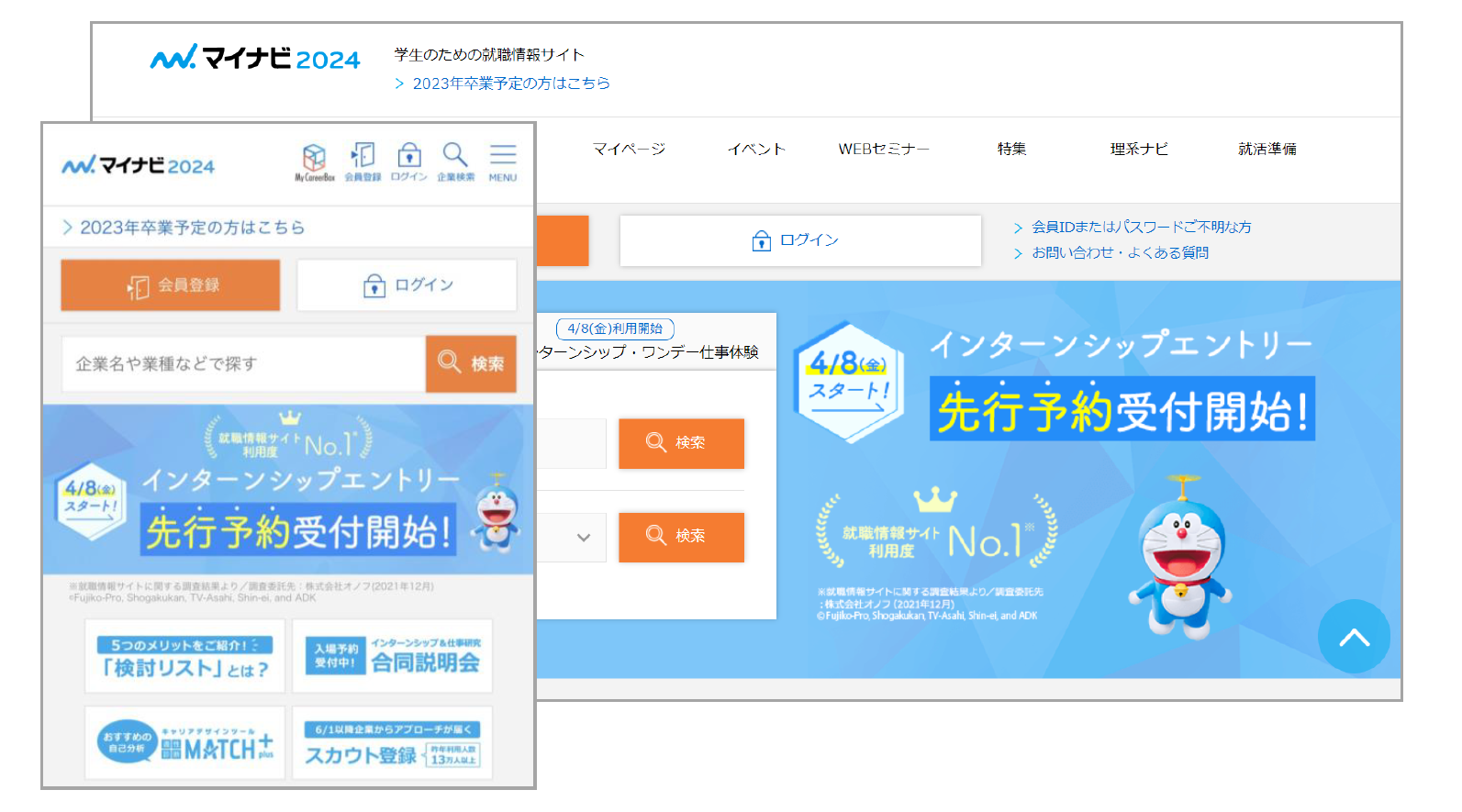The height and width of the screenshot is (812, 1462).
Task: Click the orange 会員登録 button in mobile view
Action: (171, 285)
